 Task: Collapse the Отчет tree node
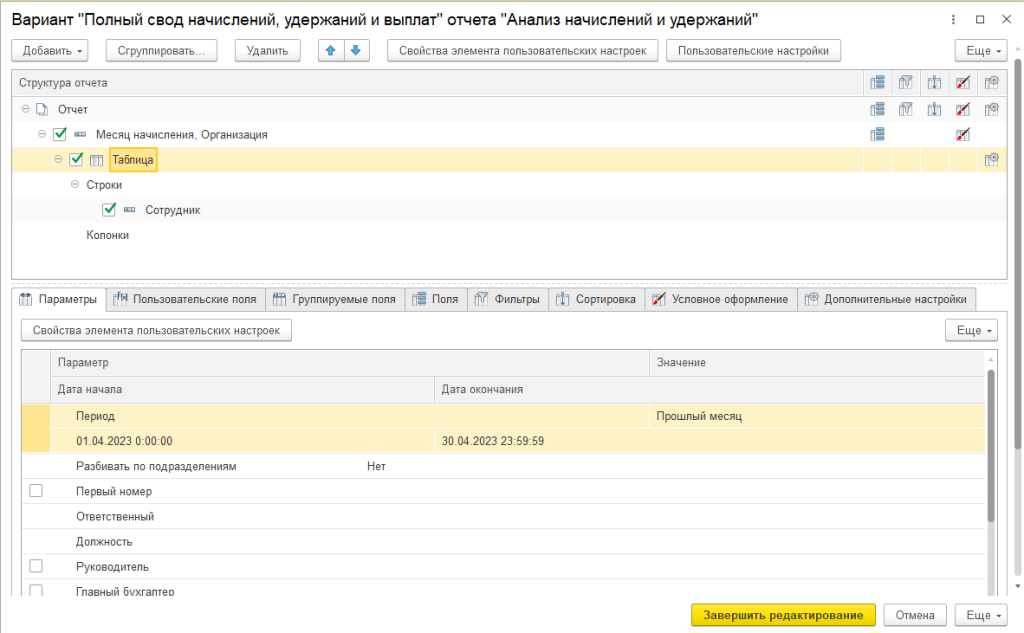pos(25,109)
